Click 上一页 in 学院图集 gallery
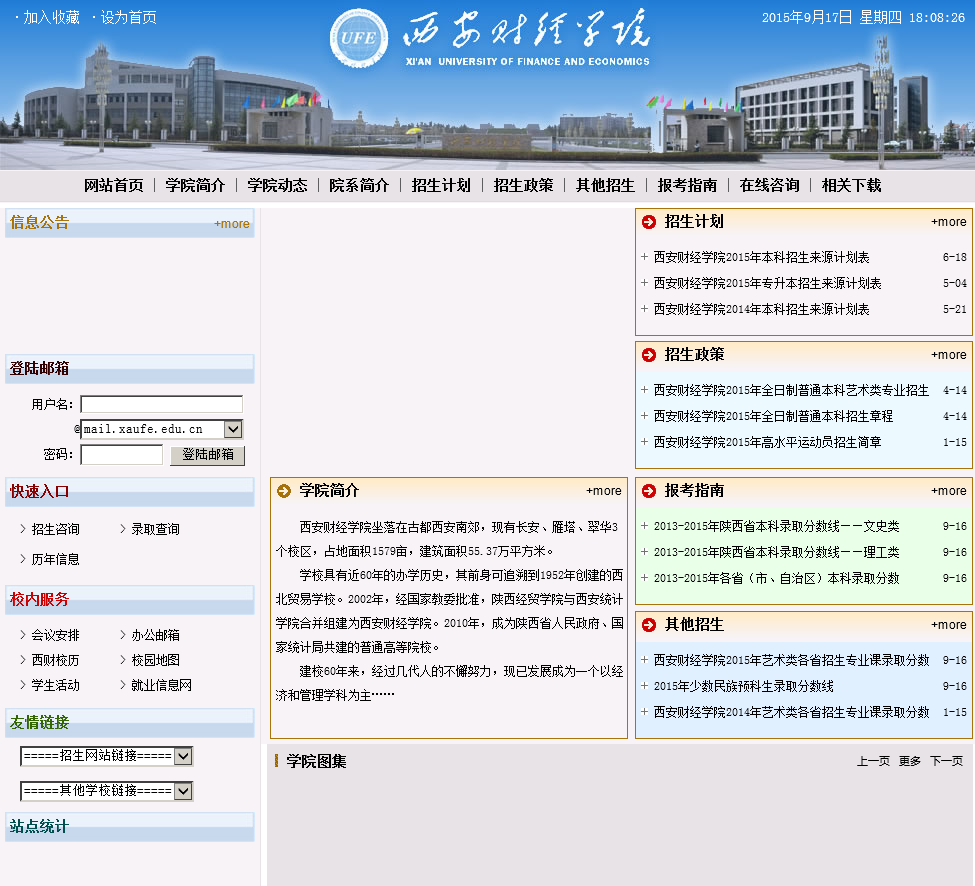 point(873,761)
